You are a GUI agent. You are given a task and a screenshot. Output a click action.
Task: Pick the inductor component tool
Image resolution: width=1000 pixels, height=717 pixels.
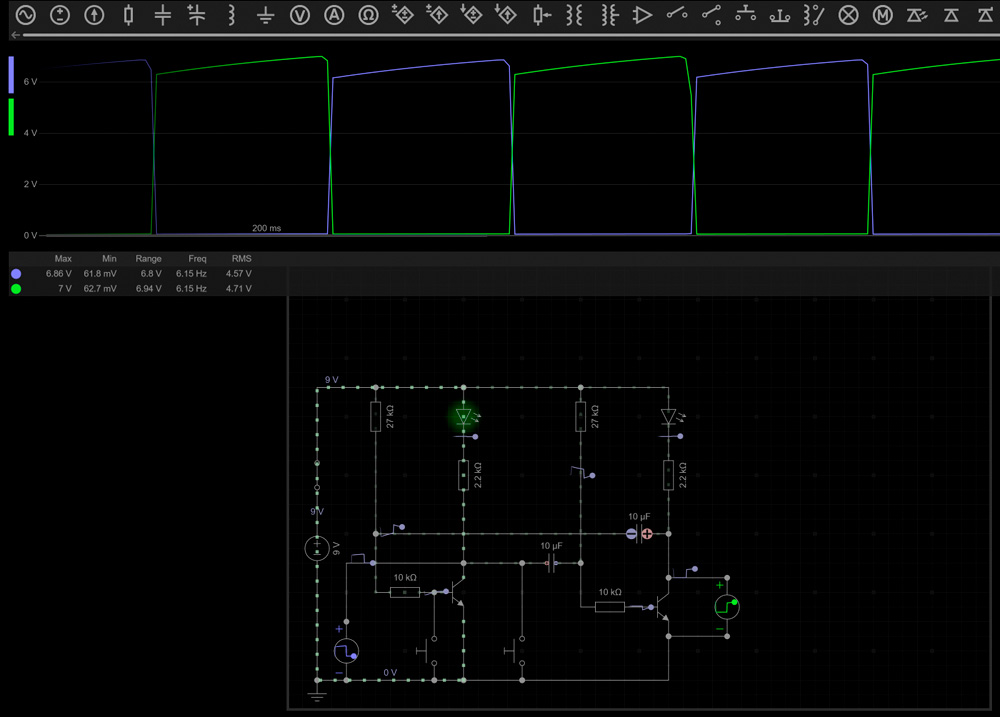232,15
